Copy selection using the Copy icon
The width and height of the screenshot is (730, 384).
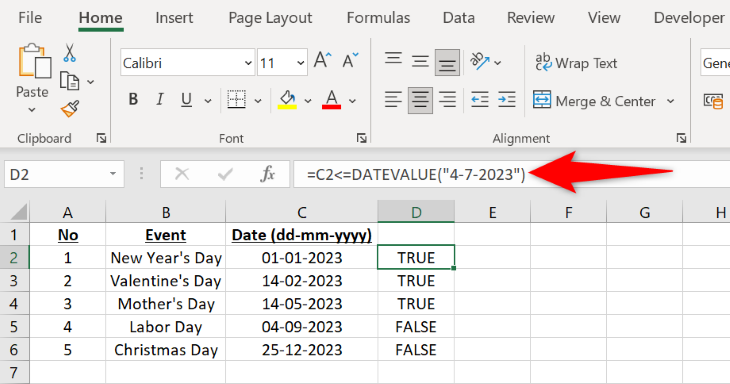[70, 81]
